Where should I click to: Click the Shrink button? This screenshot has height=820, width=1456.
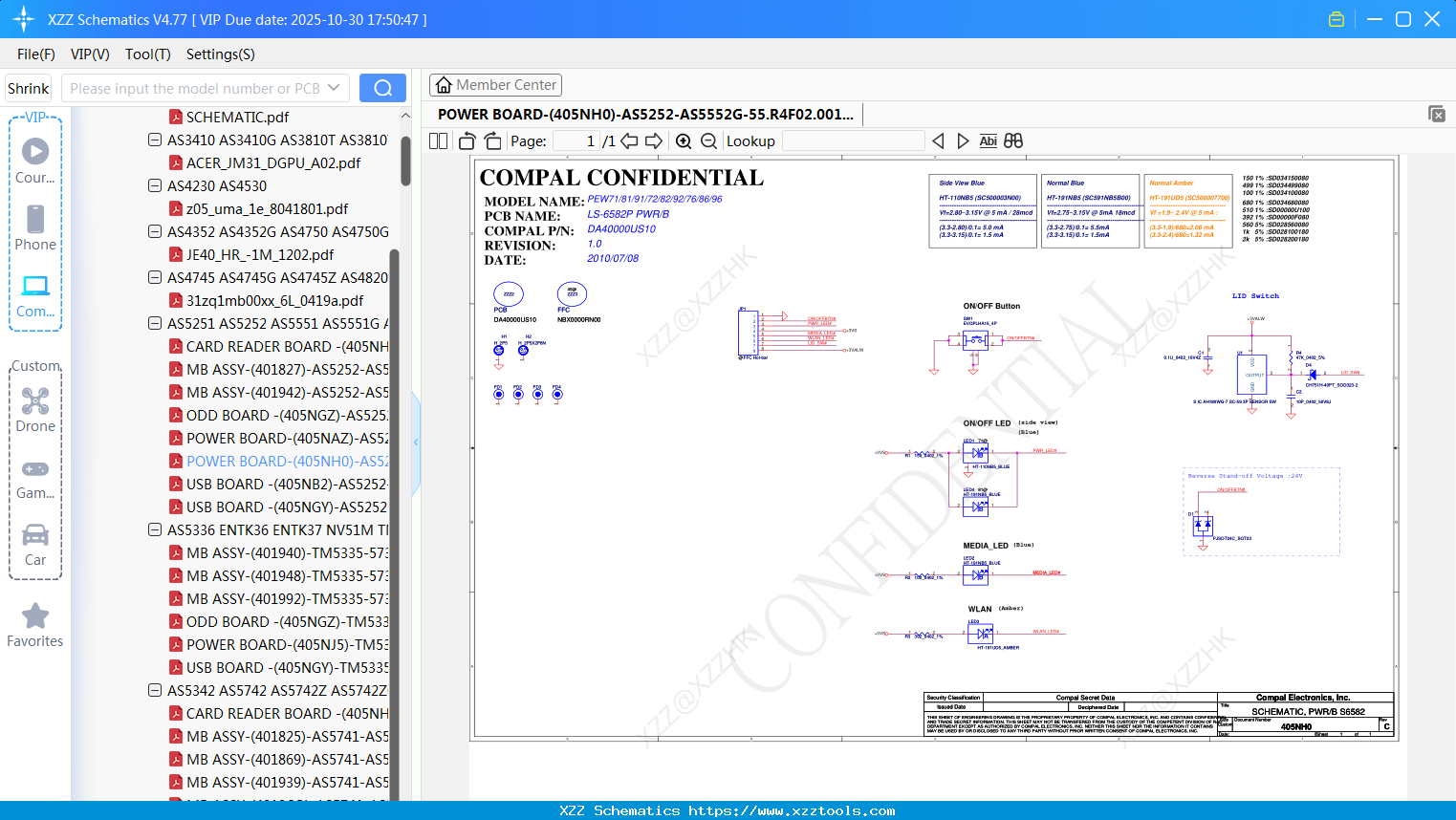pos(28,88)
